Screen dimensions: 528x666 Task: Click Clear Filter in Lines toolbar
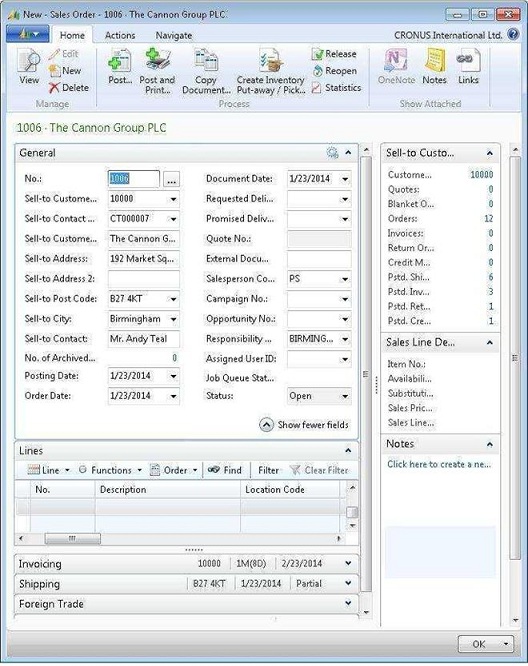tap(319, 470)
